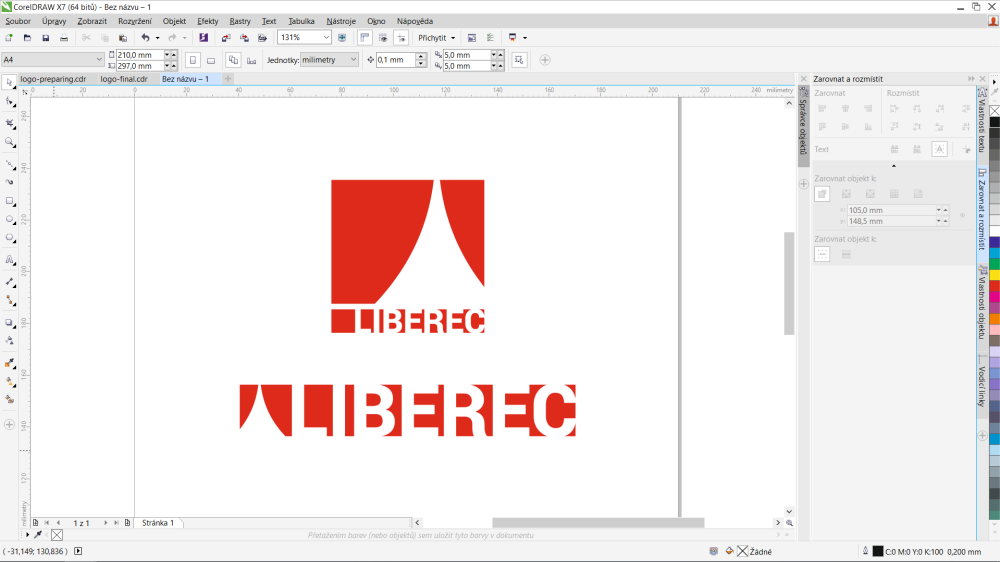Open the Efekty menu
Screen dimensions: 1000x562
(x=207, y=21)
